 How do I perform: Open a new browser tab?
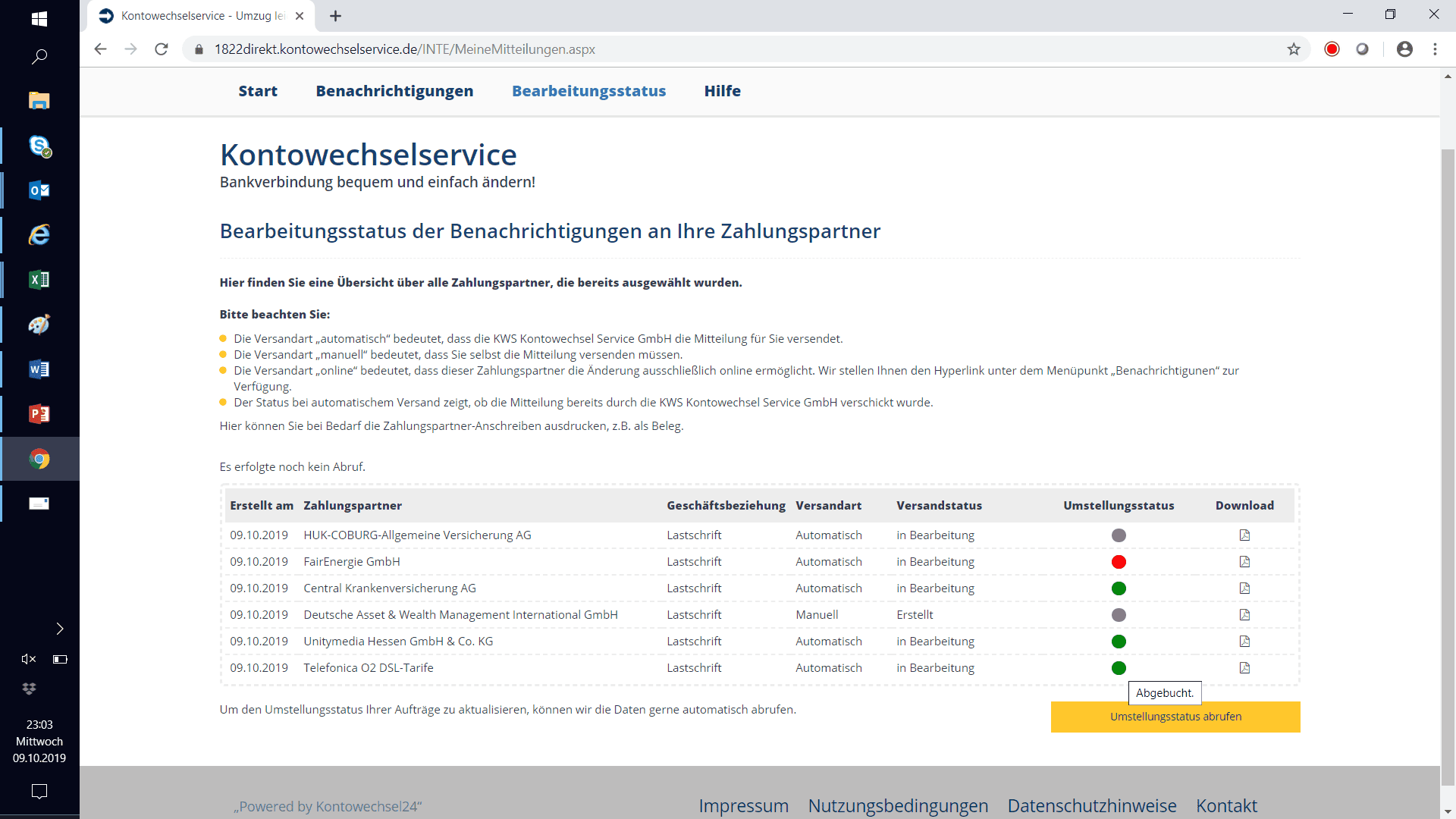tap(336, 16)
